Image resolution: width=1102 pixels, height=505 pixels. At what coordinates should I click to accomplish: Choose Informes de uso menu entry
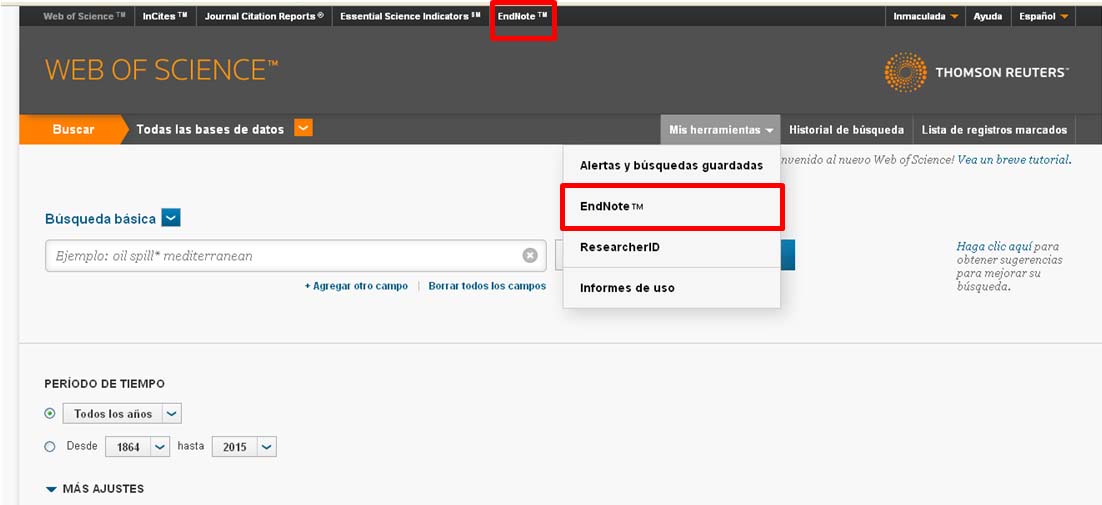click(671, 288)
